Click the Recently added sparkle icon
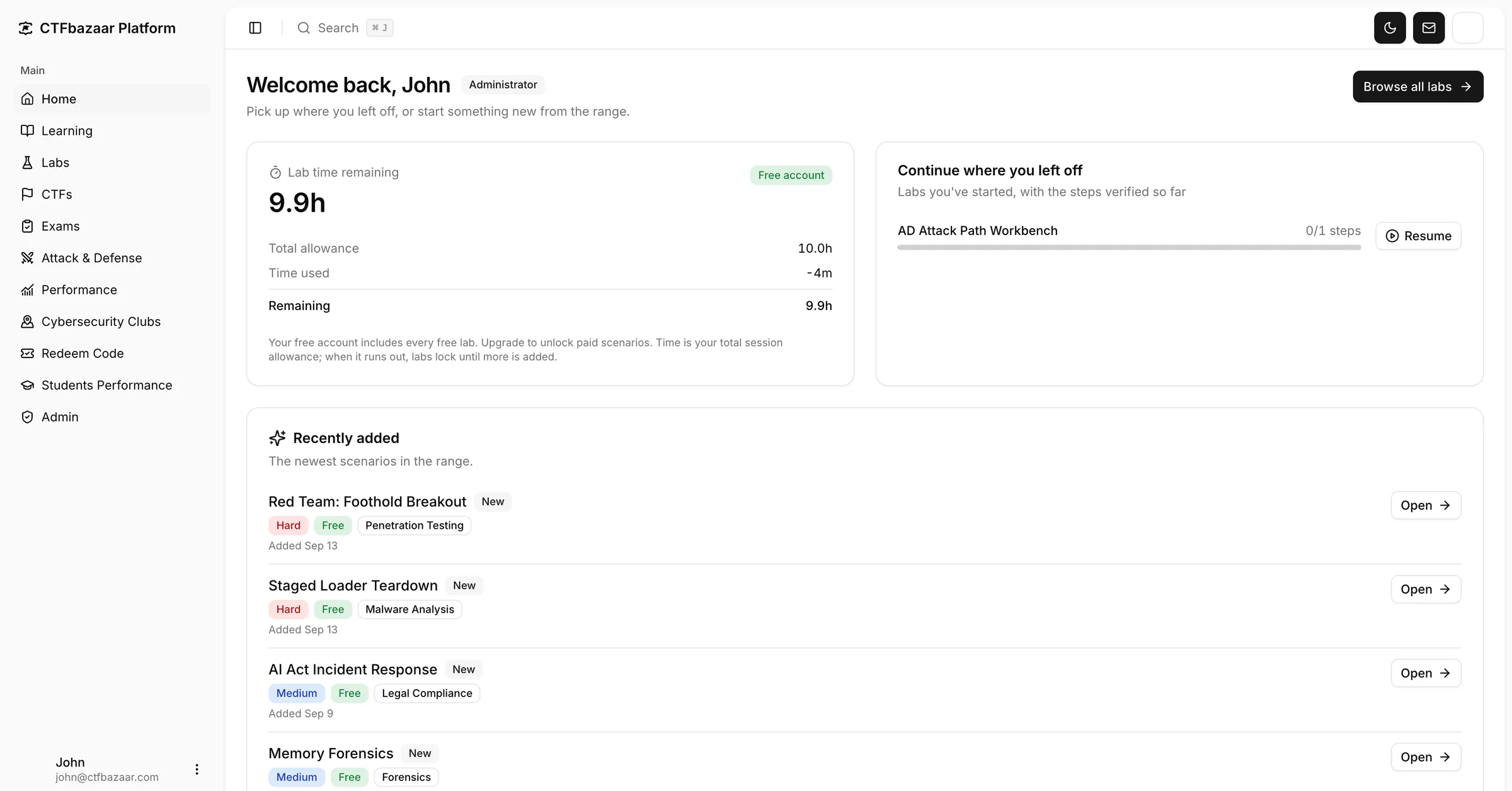Viewport: 1512px width, 791px height. [x=277, y=438]
